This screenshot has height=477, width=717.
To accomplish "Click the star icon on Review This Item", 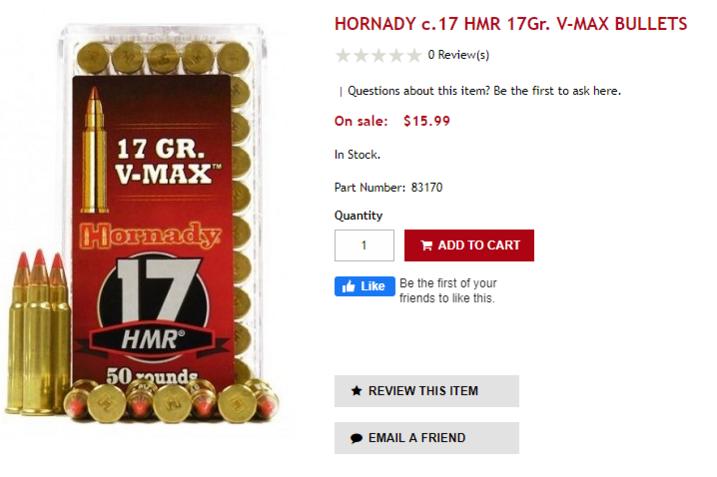I will [356, 391].
